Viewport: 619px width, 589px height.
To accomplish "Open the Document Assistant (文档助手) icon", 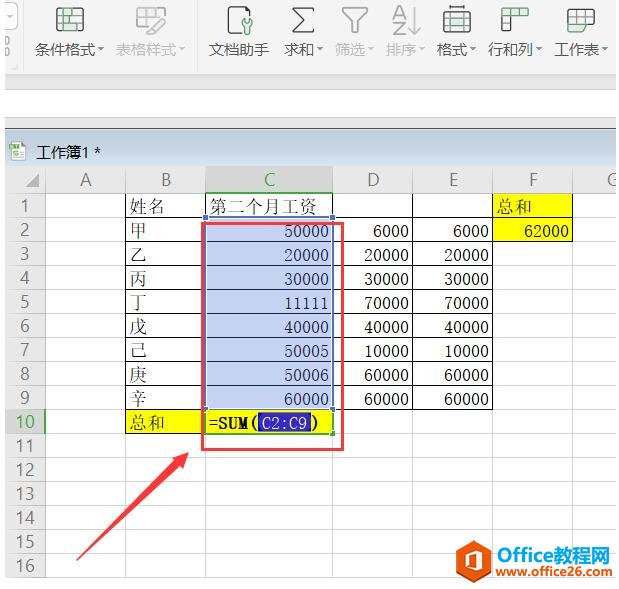I will pos(239,20).
